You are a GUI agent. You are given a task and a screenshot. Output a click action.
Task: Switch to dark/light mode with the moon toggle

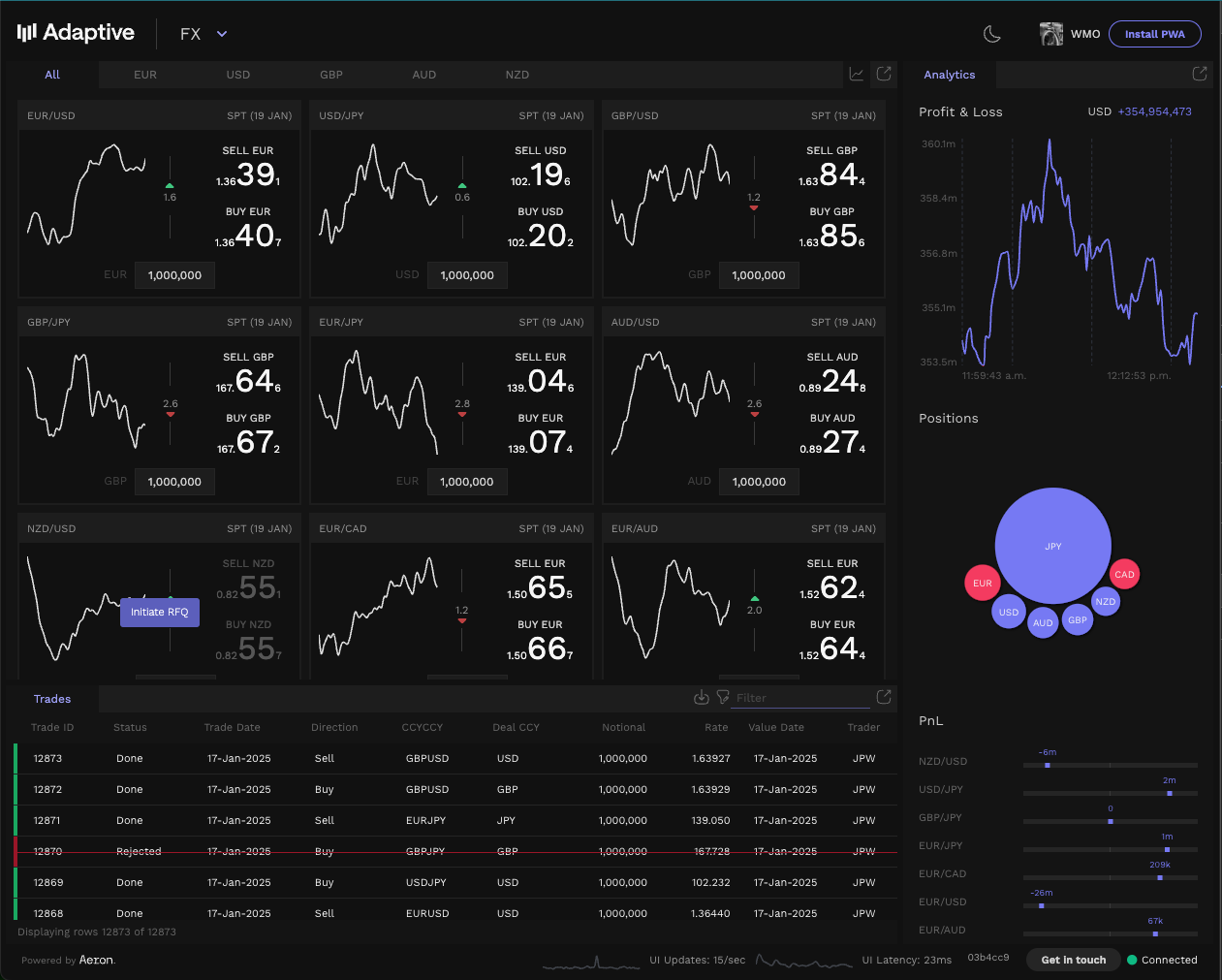click(x=992, y=34)
